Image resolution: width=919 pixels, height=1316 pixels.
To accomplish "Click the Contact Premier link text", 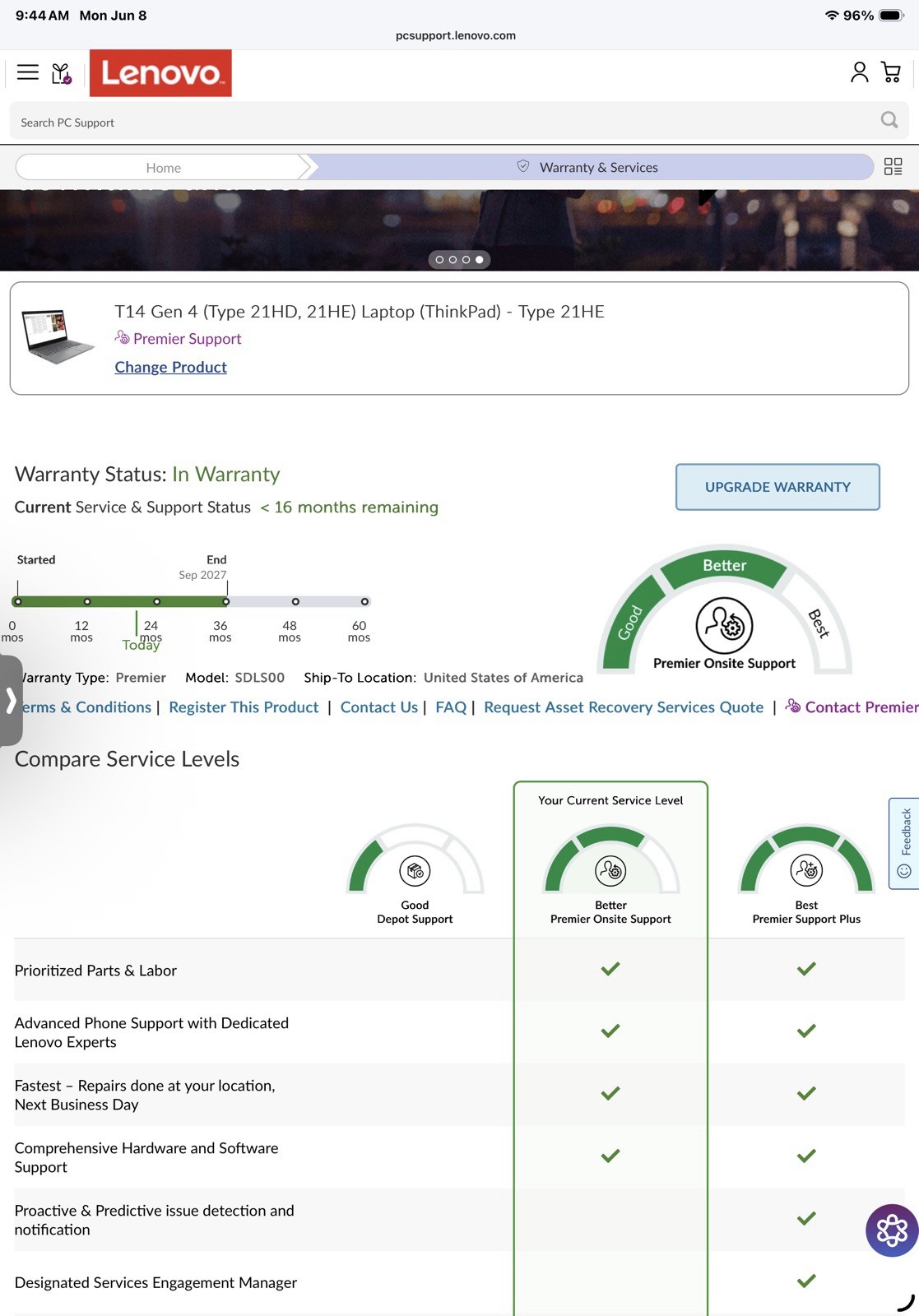I will click(861, 707).
